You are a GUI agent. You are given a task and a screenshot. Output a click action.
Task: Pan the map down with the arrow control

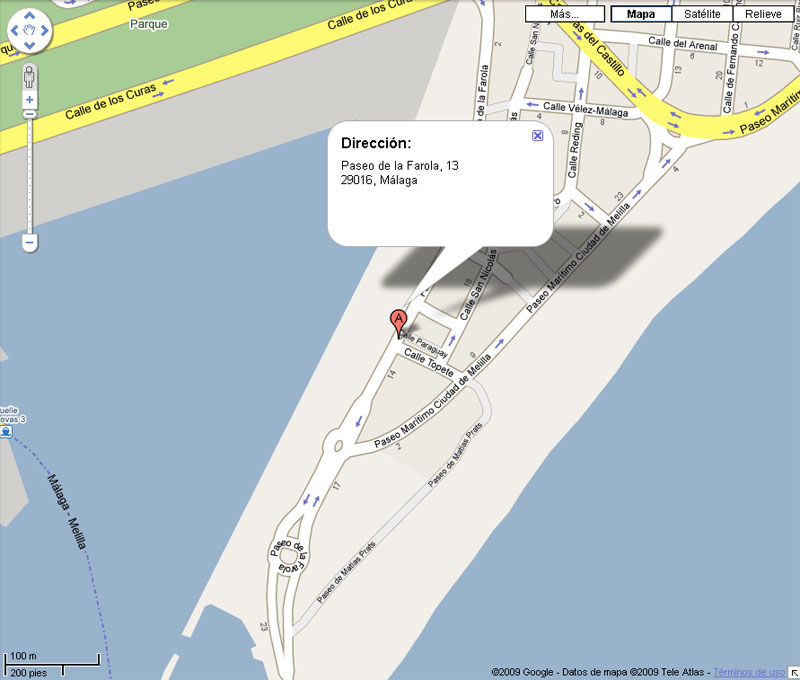[30, 45]
